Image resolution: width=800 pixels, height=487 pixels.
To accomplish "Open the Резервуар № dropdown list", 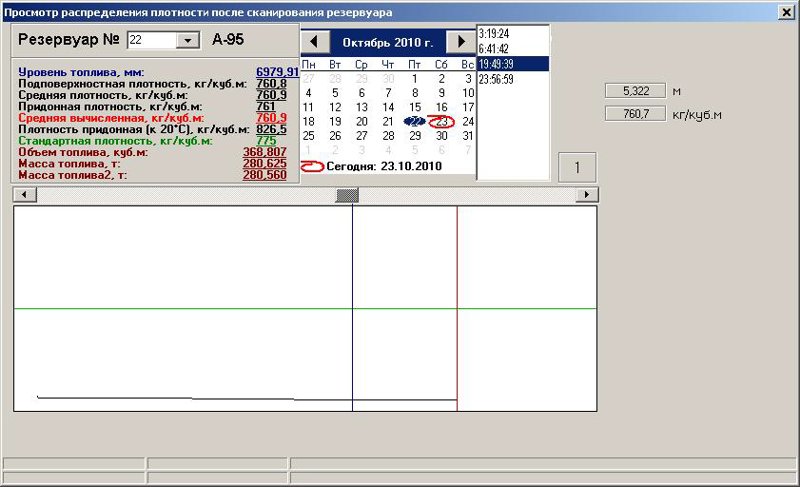I will tap(188, 40).
